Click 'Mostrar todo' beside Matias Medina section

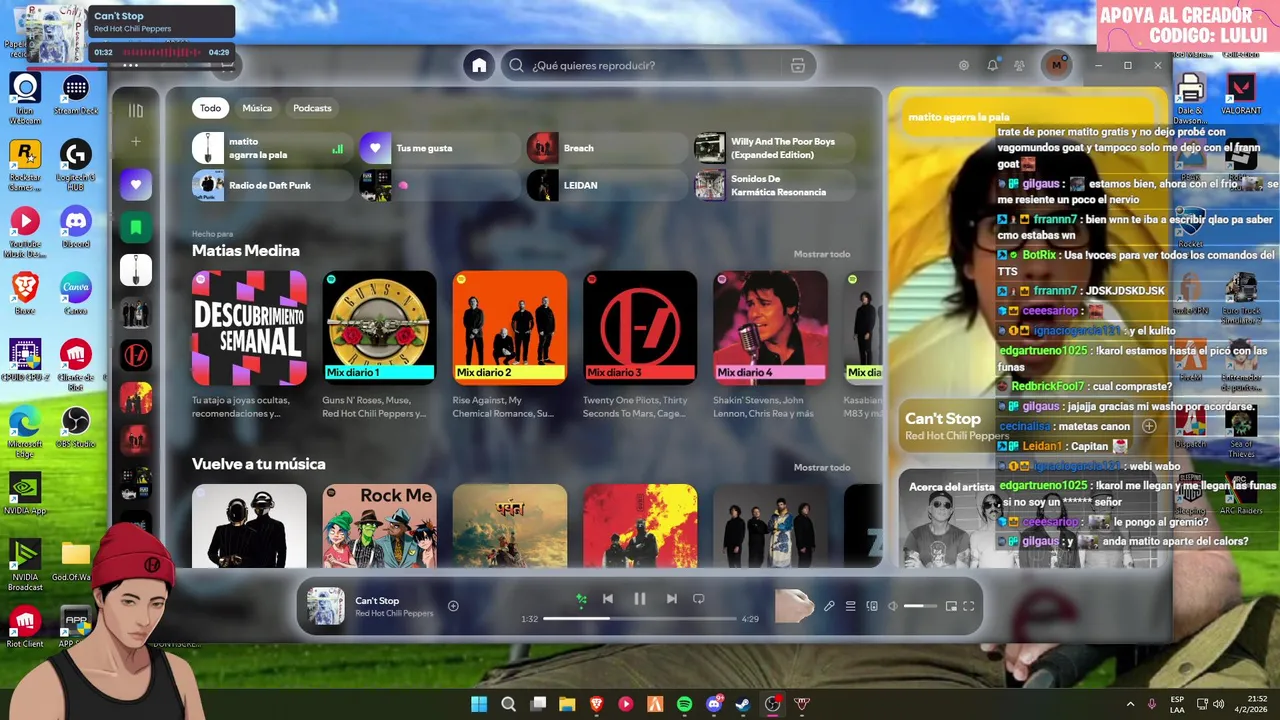tap(822, 254)
